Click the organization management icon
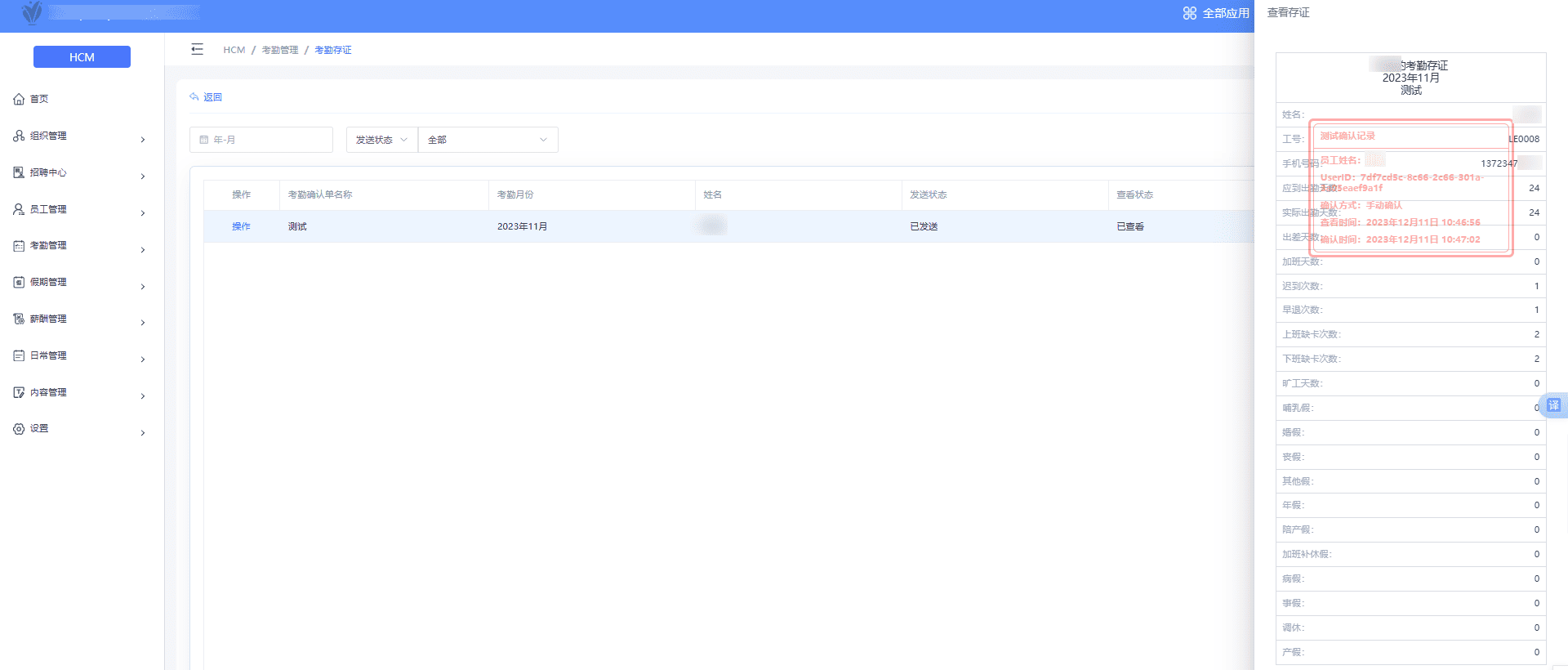1568x670 pixels. tap(19, 136)
